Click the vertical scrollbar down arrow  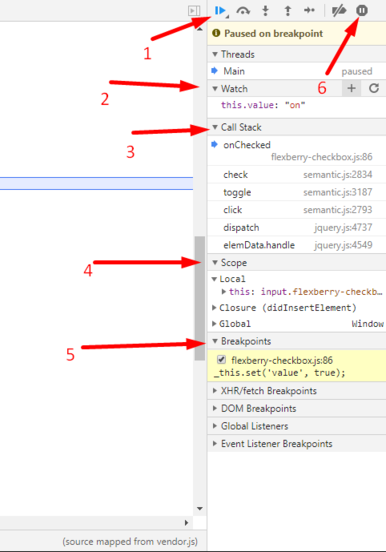(200, 508)
